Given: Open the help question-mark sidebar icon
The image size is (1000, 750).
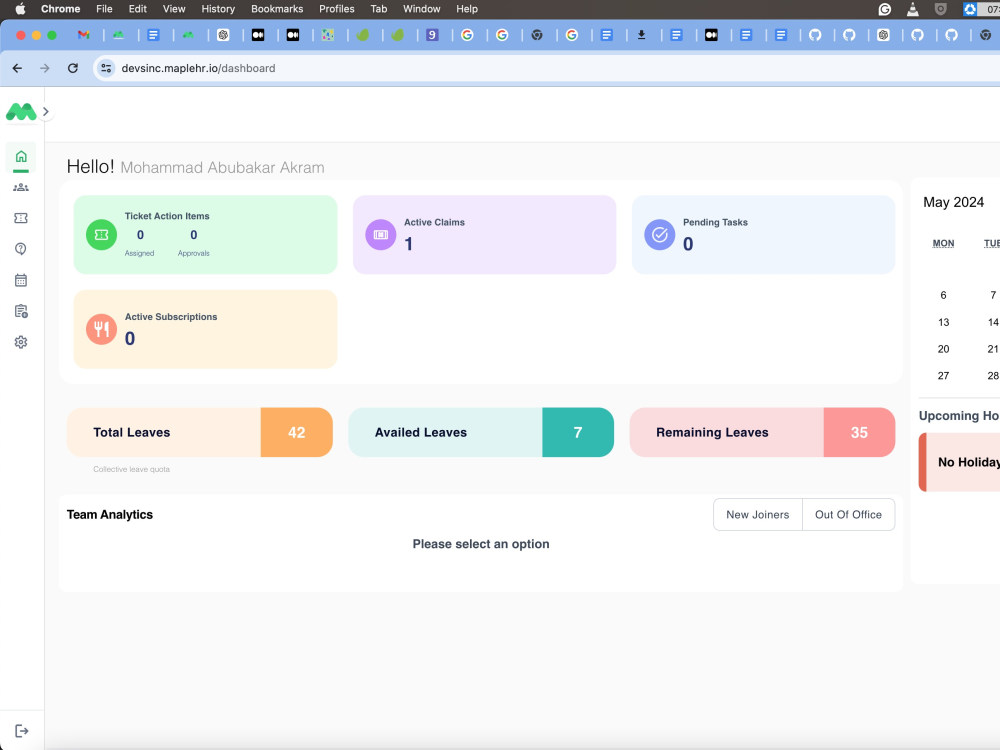Looking at the screenshot, I should point(21,249).
